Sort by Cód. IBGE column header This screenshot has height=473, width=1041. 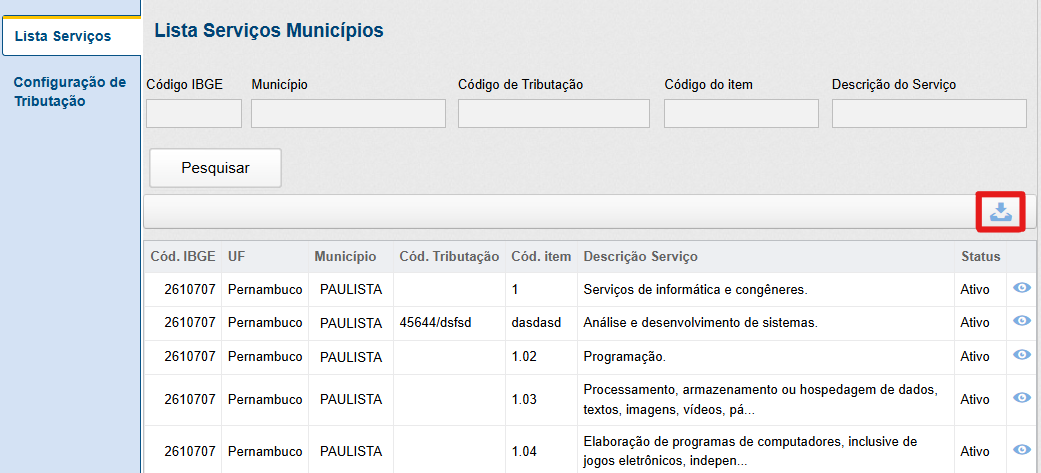pyautogui.click(x=182, y=257)
